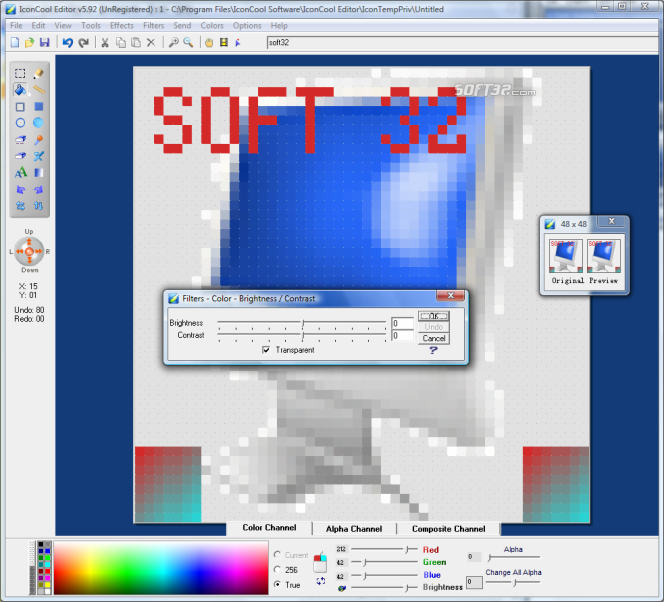The width and height of the screenshot is (664, 602).
Task: Select the color picker eyedropper tool
Action: (x=39, y=140)
